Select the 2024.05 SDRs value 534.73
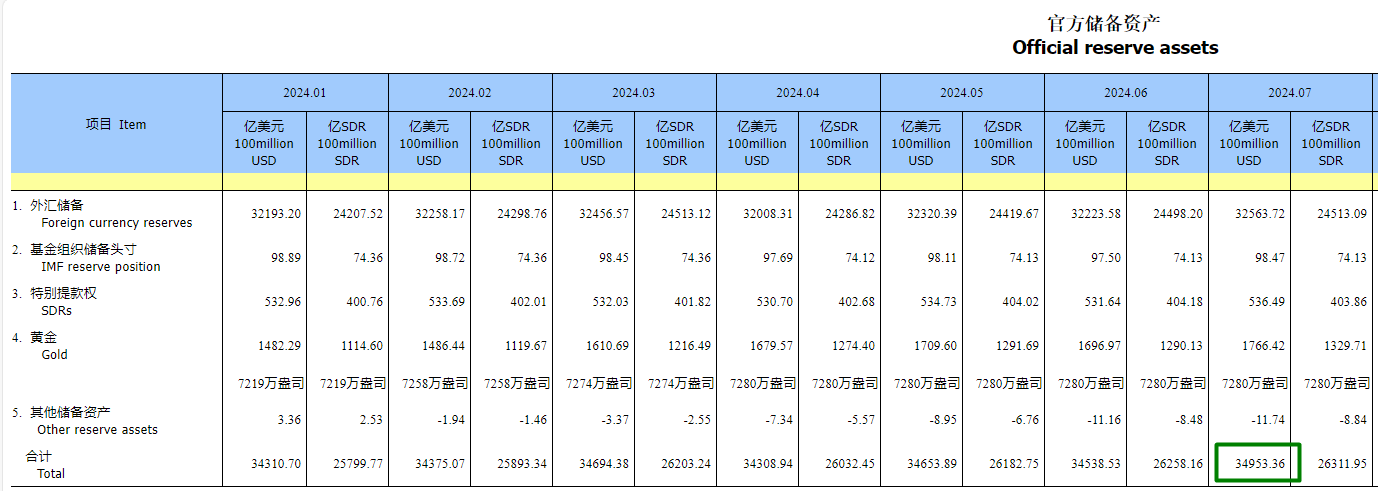Viewport: 1378px width, 491px height. coord(932,302)
